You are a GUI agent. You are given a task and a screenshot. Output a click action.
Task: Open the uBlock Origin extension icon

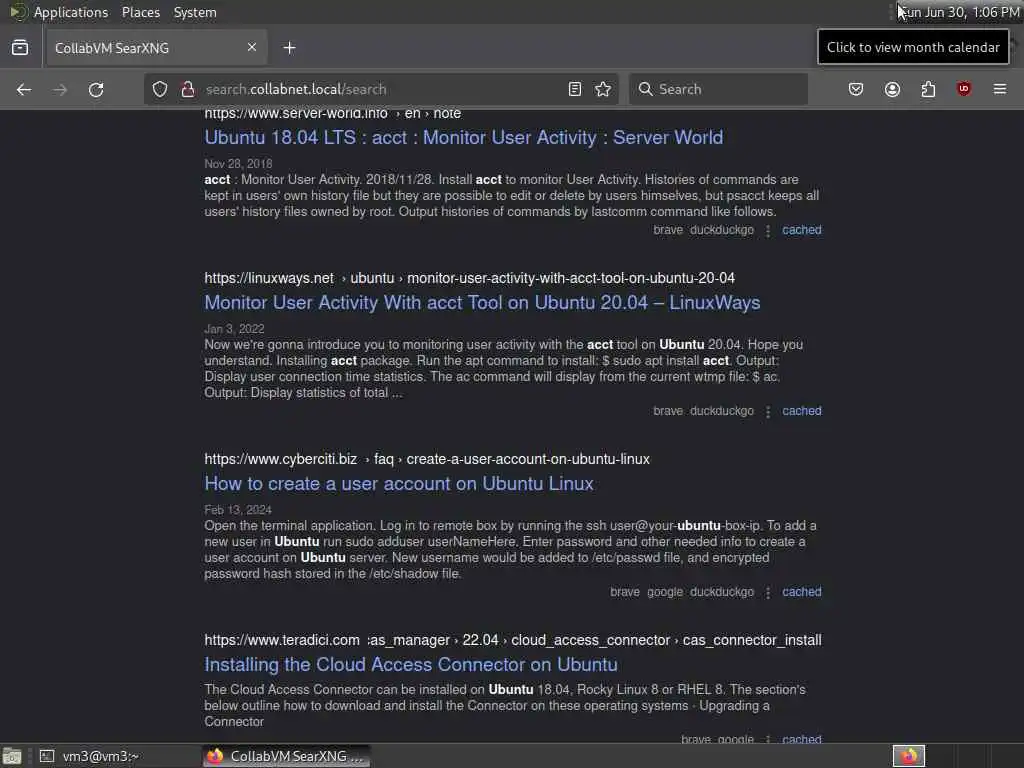coord(964,89)
